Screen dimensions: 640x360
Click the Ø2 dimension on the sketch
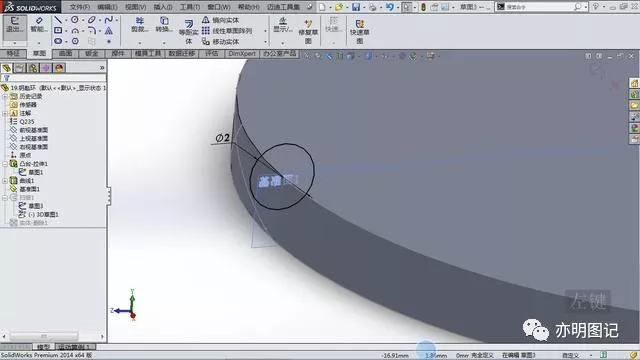click(x=223, y=138)
